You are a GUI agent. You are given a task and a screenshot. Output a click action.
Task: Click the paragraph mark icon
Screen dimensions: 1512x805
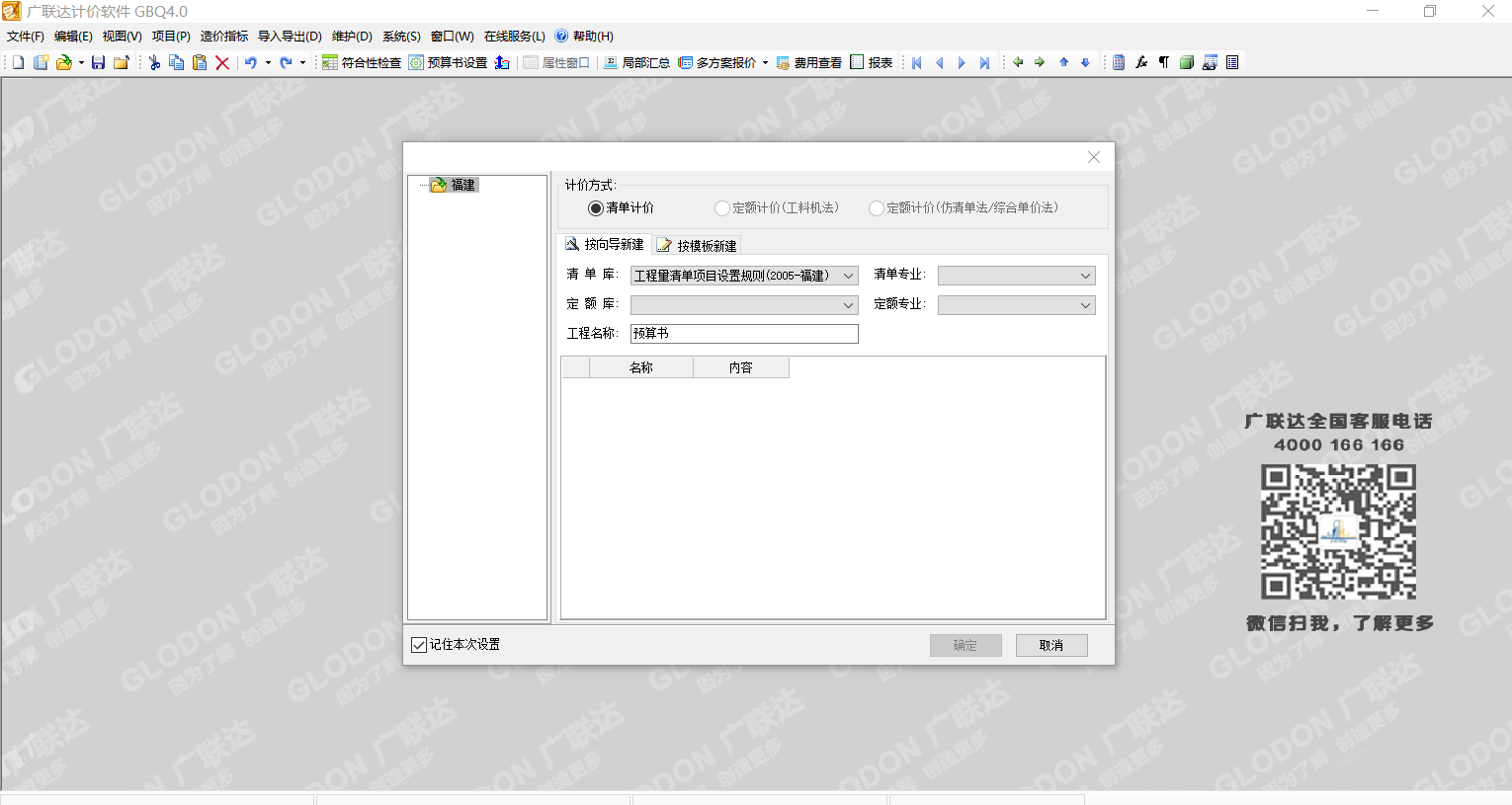(1164, 62)
